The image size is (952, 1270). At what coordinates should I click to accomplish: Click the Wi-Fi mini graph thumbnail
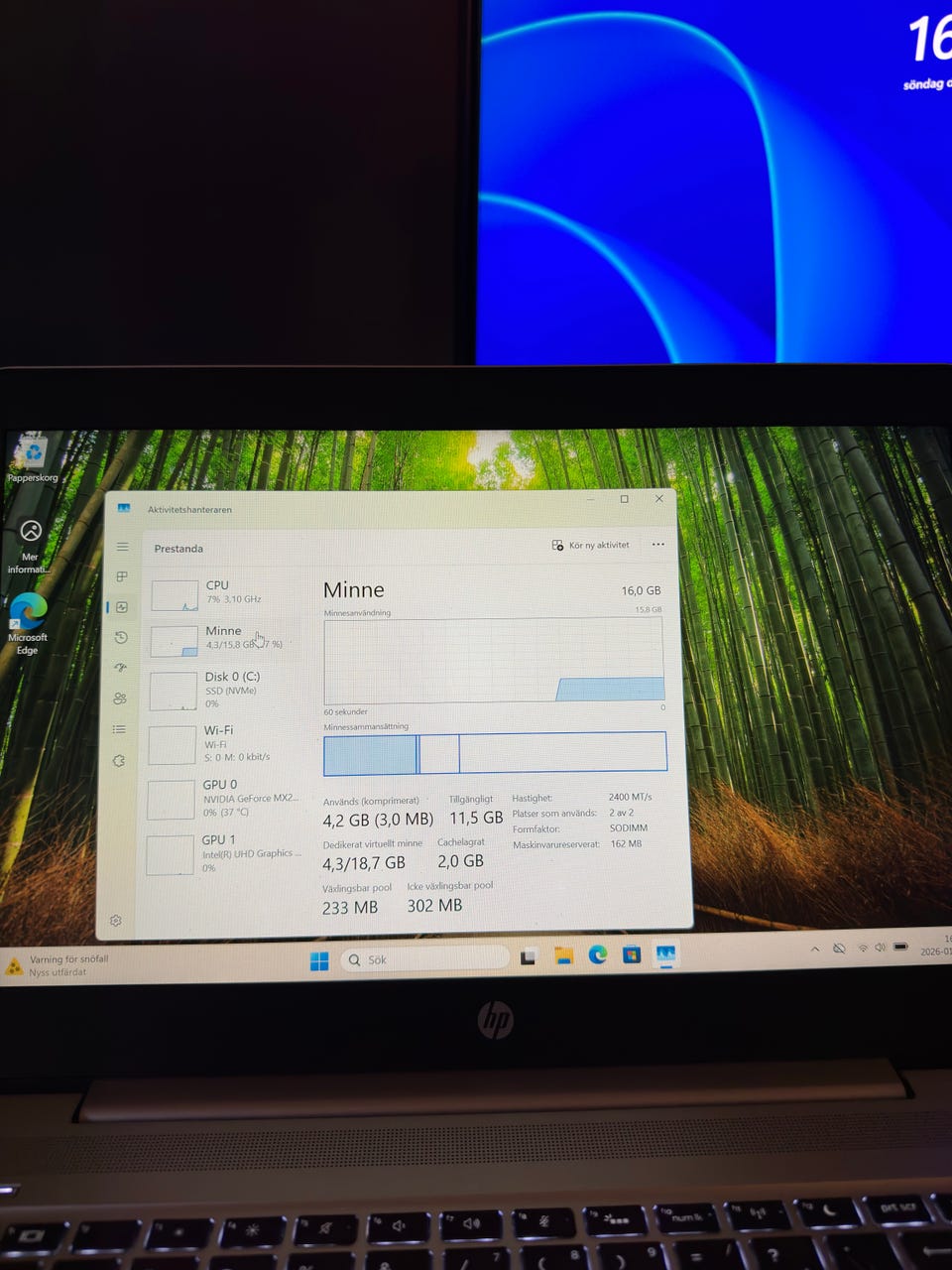[173, 744]
